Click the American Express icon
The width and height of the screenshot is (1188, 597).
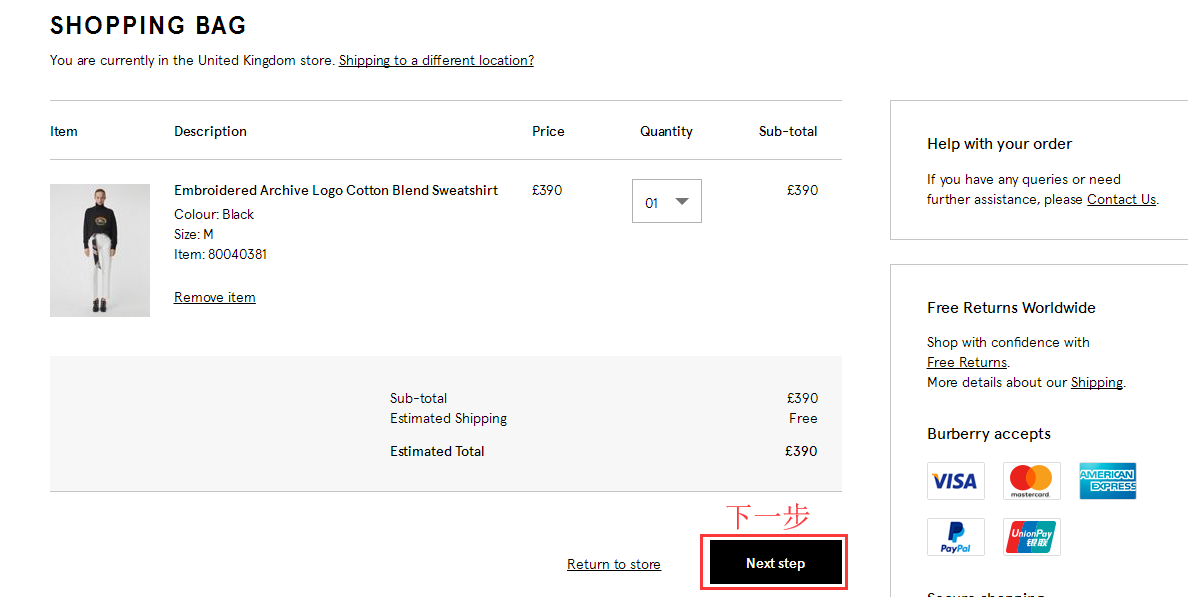(x=1107, y=481)
